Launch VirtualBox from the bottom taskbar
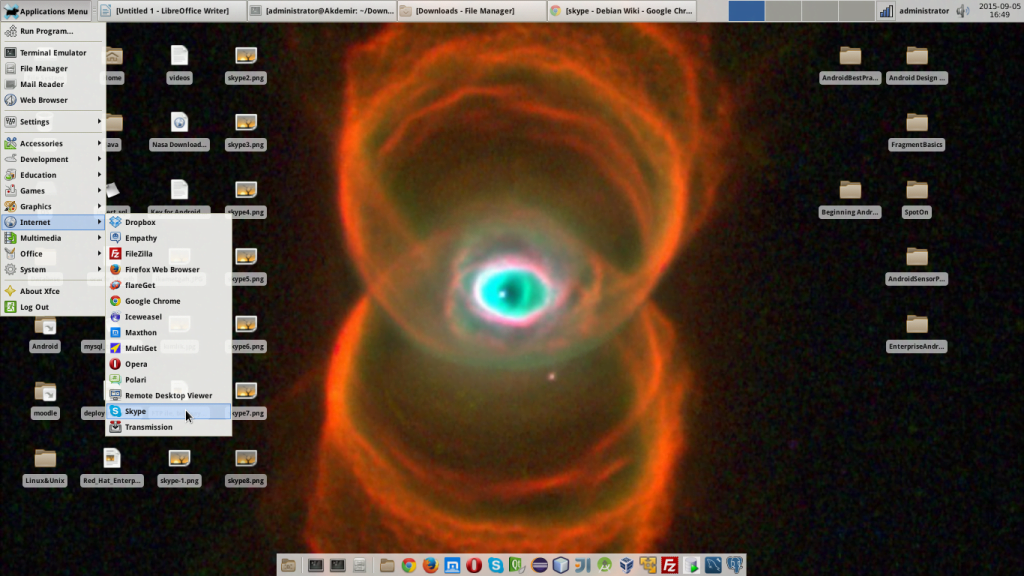 [625, 565]
